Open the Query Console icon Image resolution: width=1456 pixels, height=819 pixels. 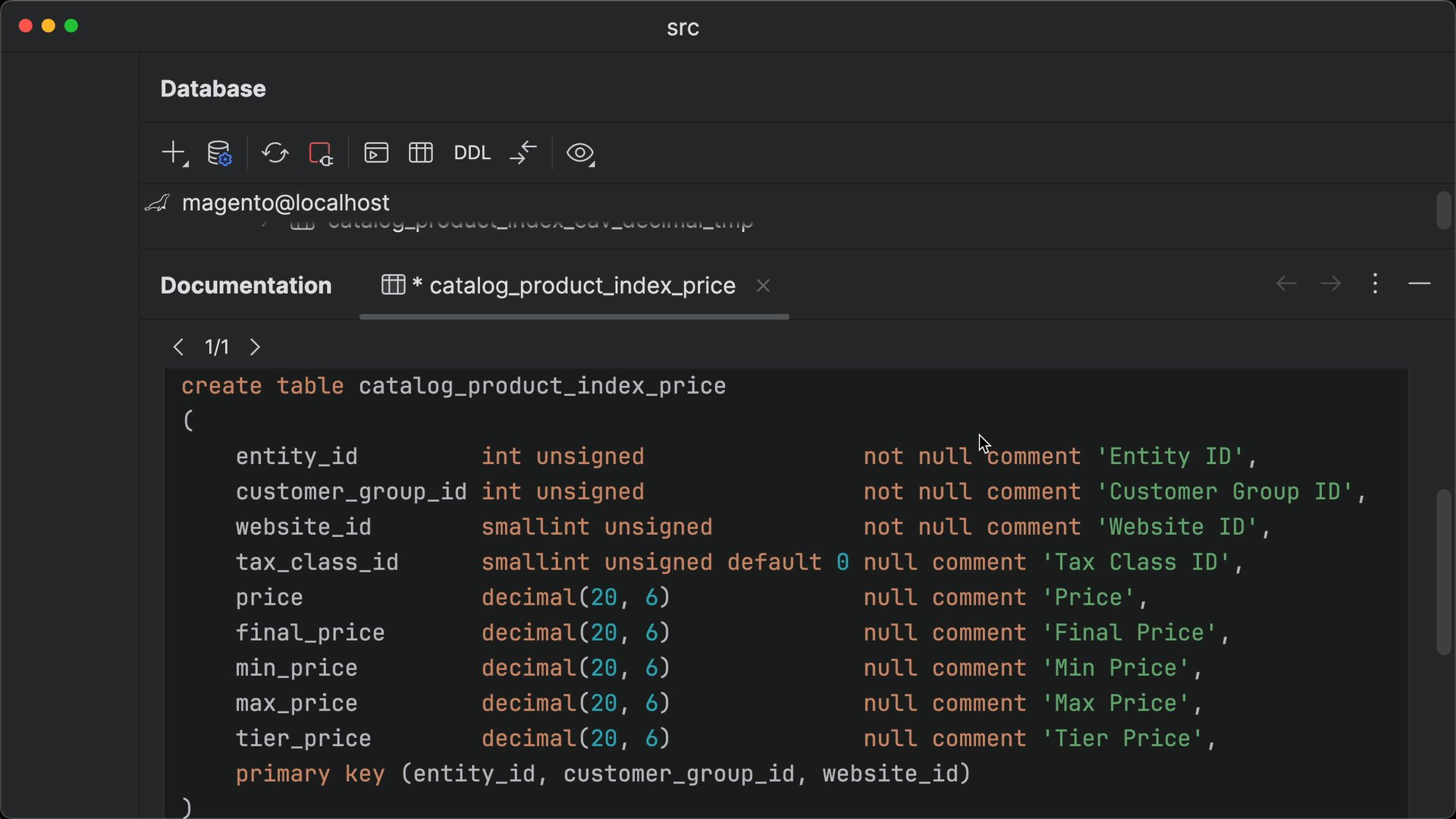point(376,153)
